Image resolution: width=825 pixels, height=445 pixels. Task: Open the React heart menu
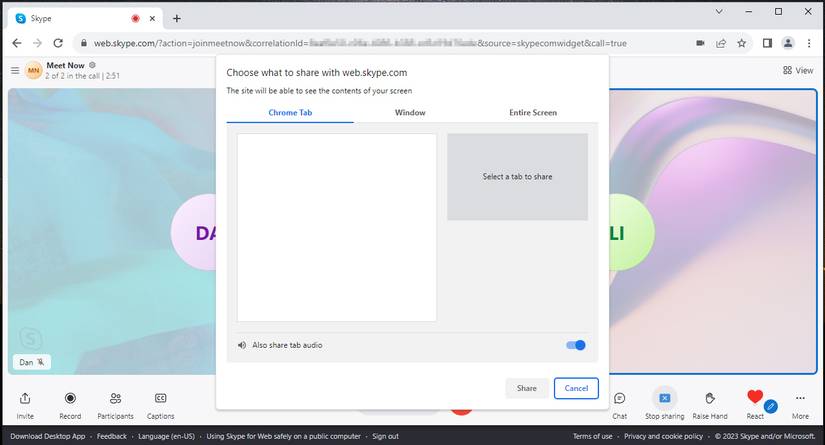(755, 397)
